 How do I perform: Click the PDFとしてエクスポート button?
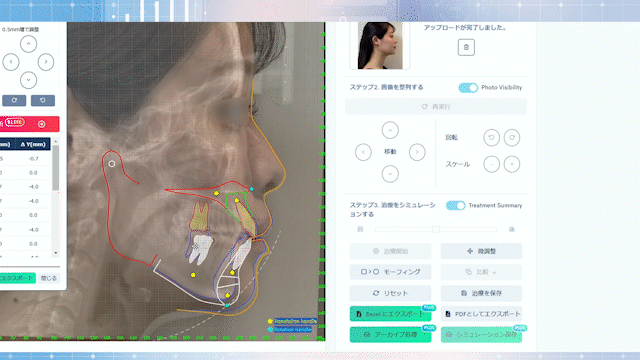tap(481, 314)
